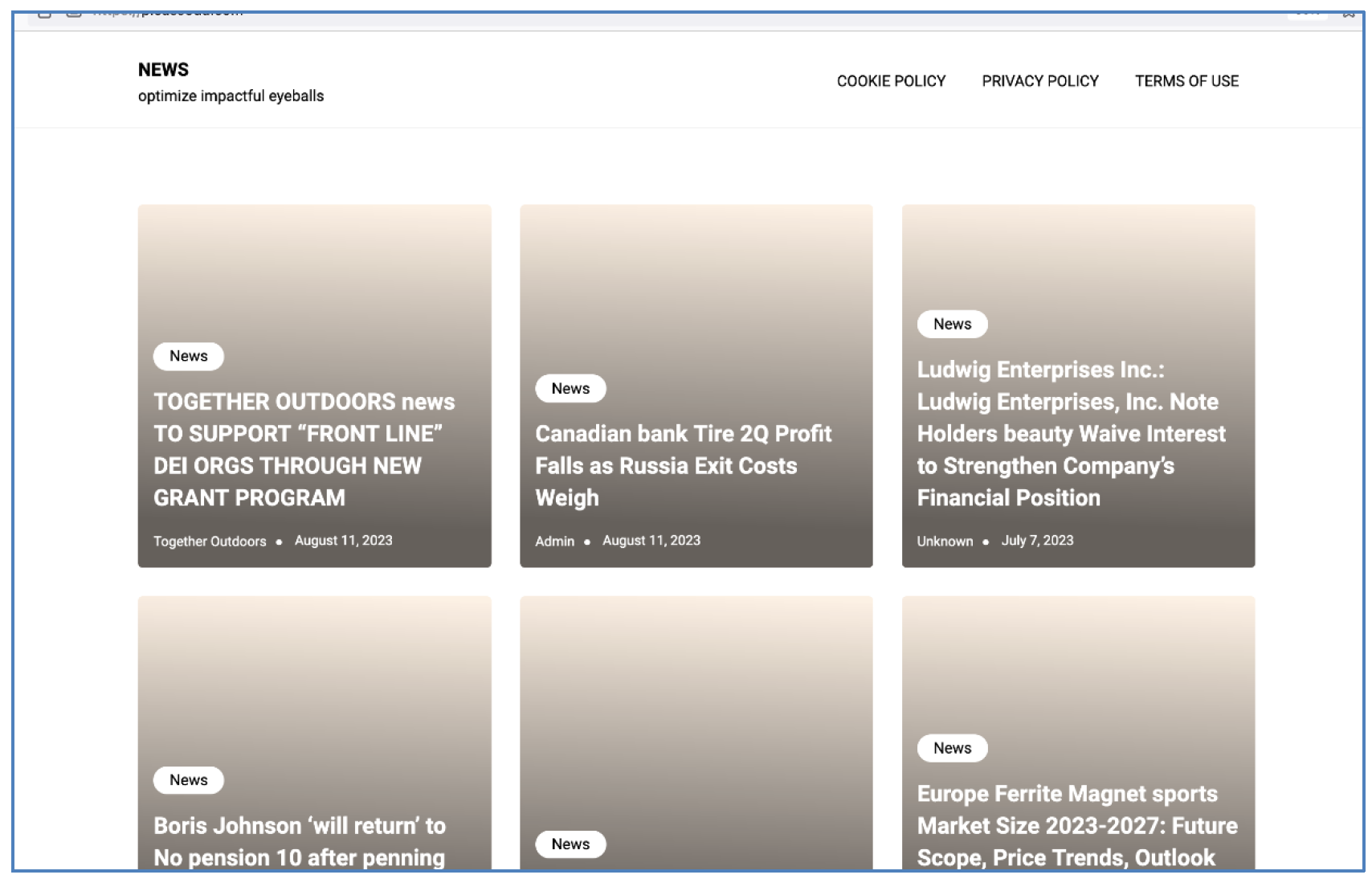Open the Terms of Use menu item
This screenshot has height=887, width=1372.
tap(1186, 81)
